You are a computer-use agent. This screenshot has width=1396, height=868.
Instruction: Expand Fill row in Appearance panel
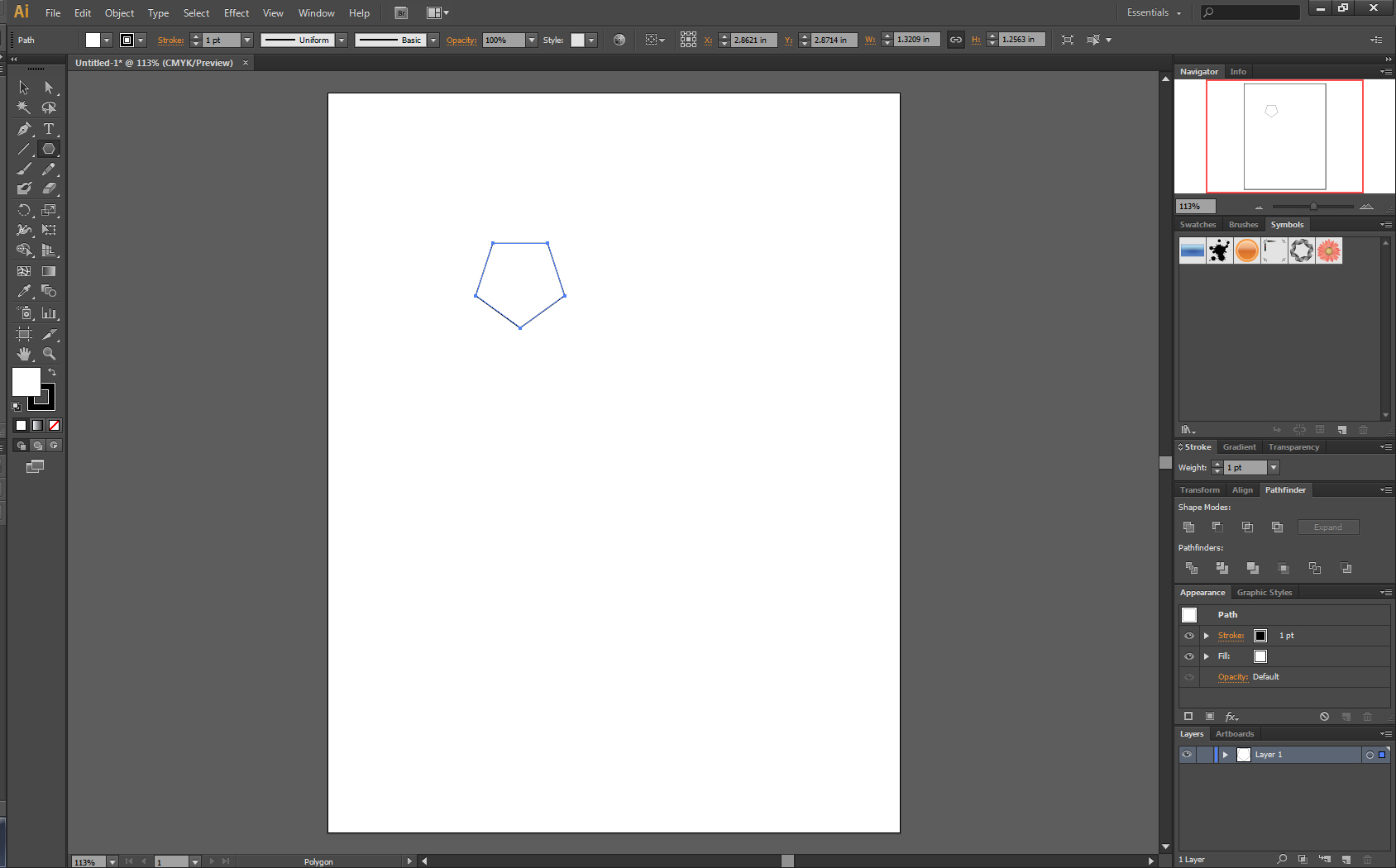[x=1207, y=656]
